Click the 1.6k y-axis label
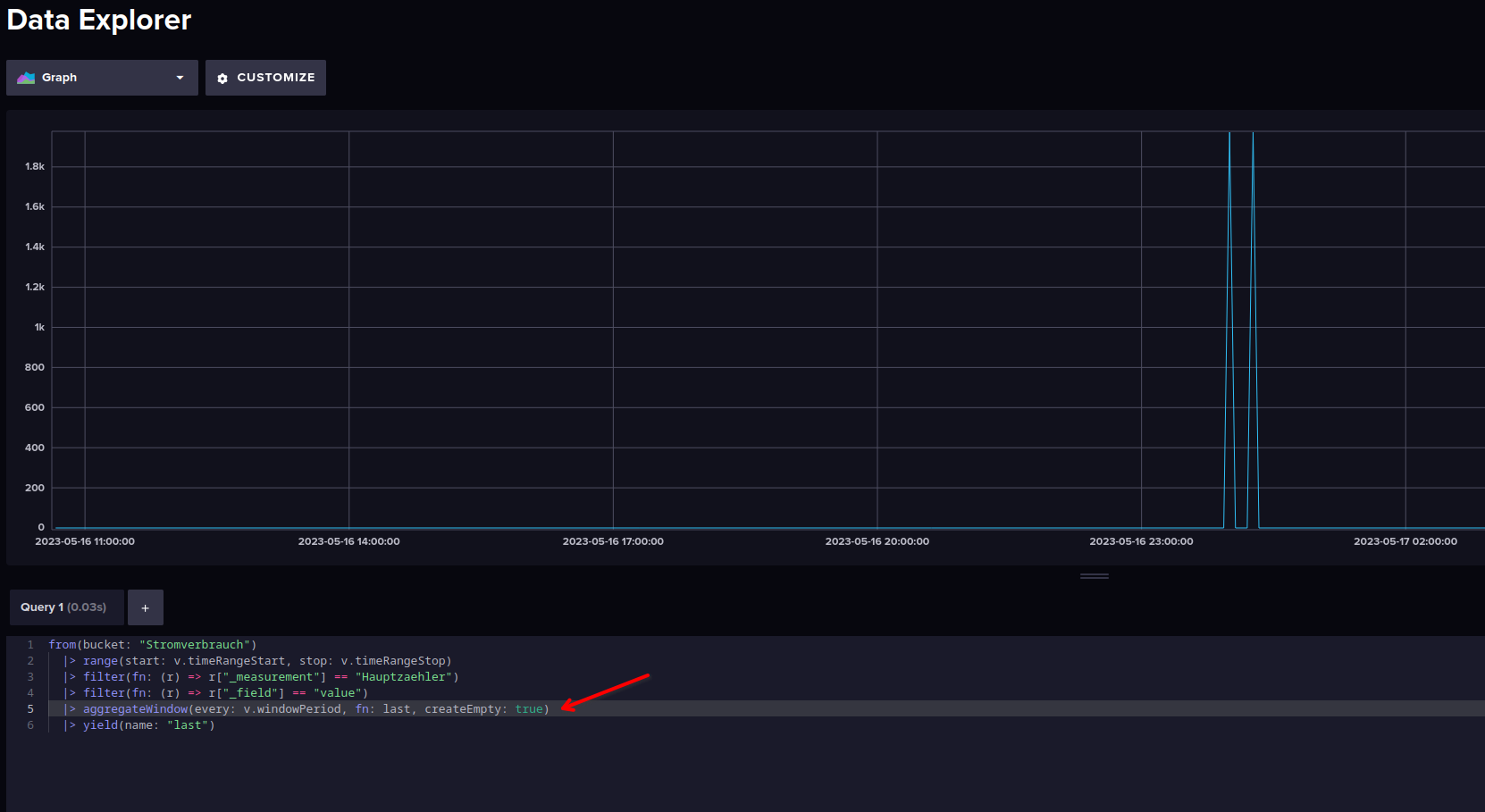This screenshot has height=812, width=1485. tap(35, 206)
